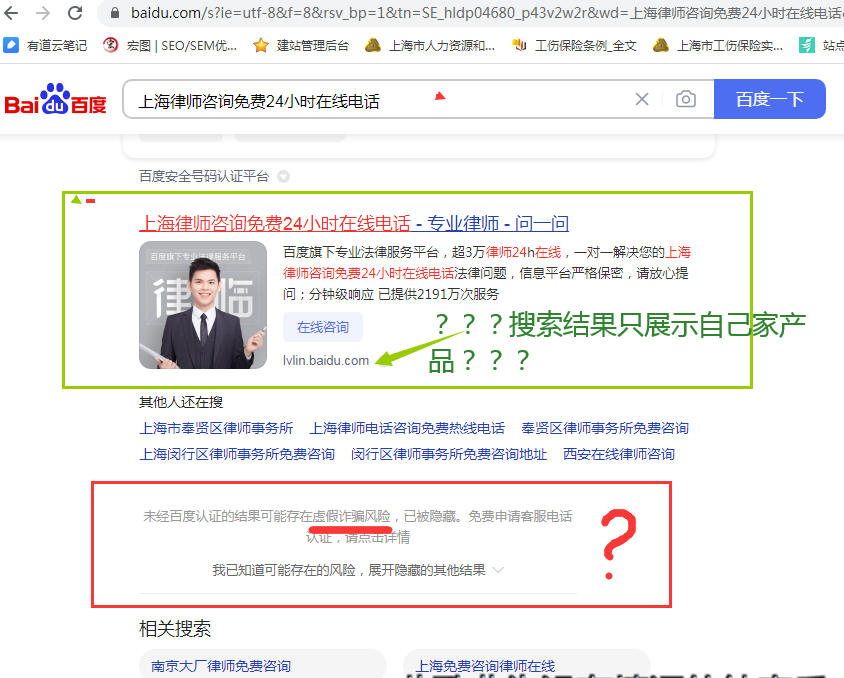Open result title 上海律师咨询免费24小时在线电话 - 专业律师 - 问一问

pos(354,223)
